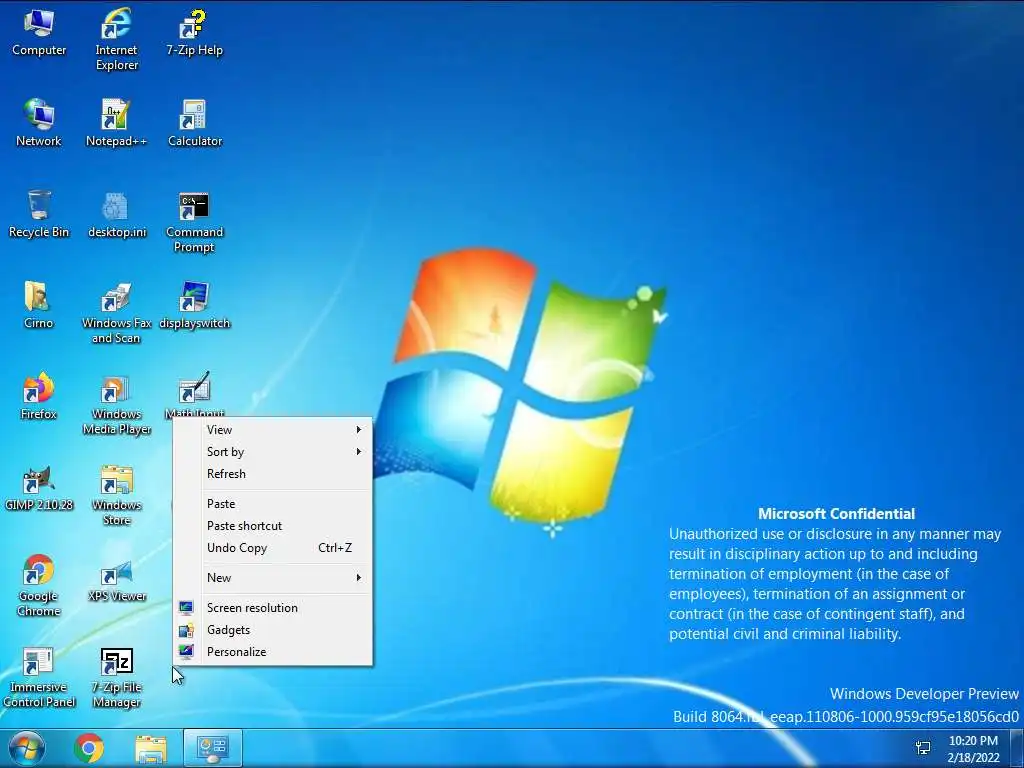The image size is (1024, 768).
Task: Choose Undo Copy in the context menu
Action: point(273,548)
